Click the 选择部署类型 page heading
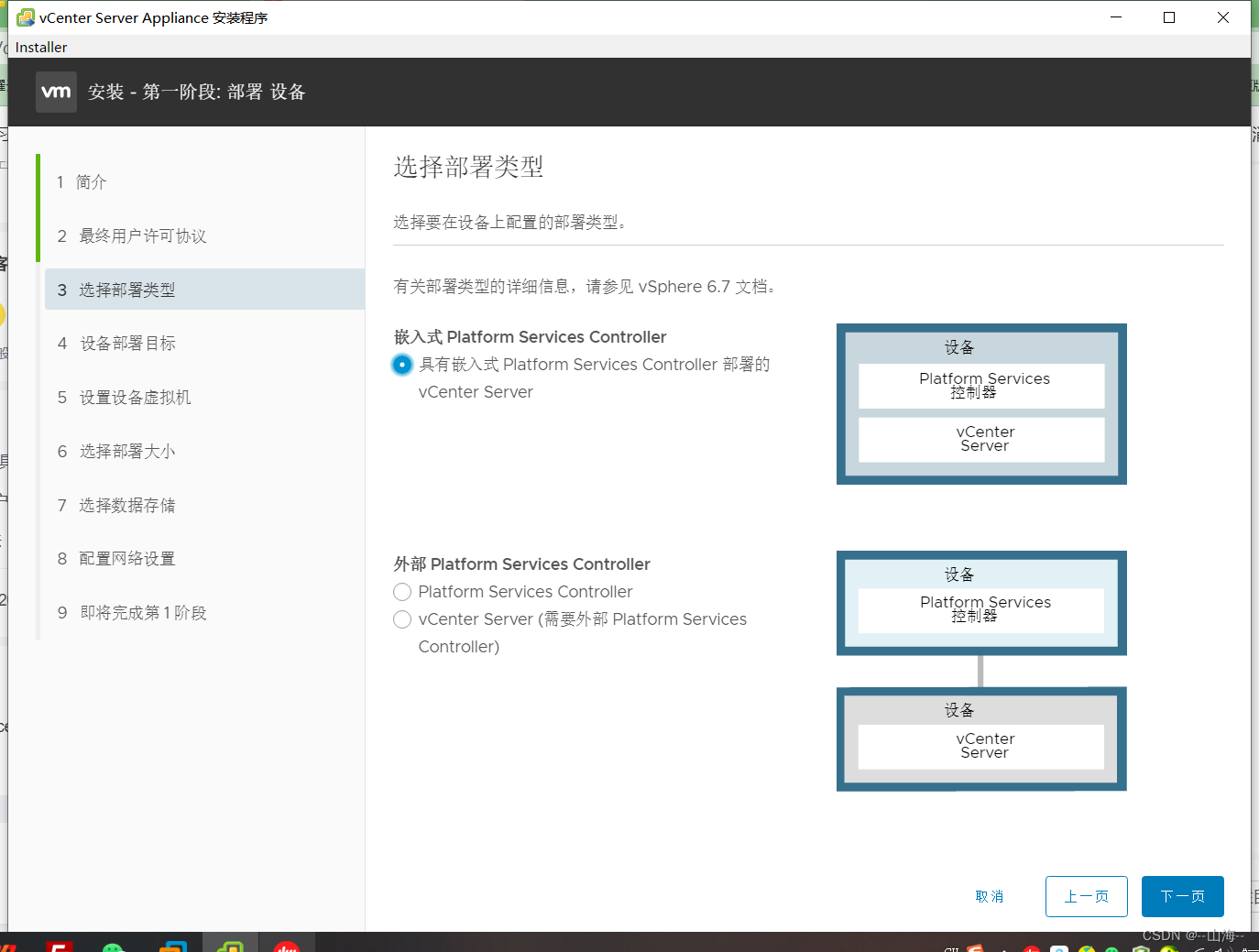 tap(469, 167)
